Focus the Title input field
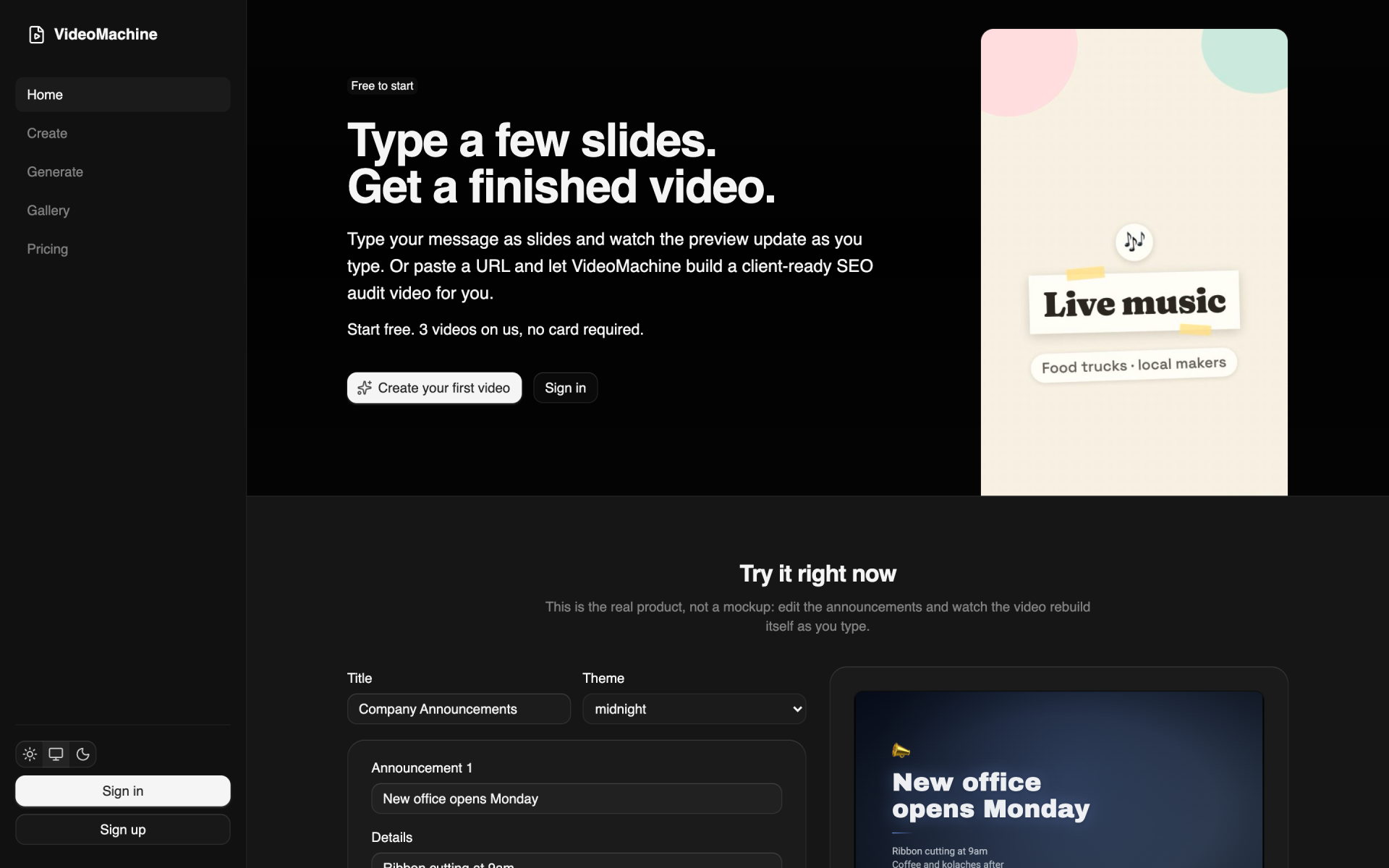 (x=459, y=709)
